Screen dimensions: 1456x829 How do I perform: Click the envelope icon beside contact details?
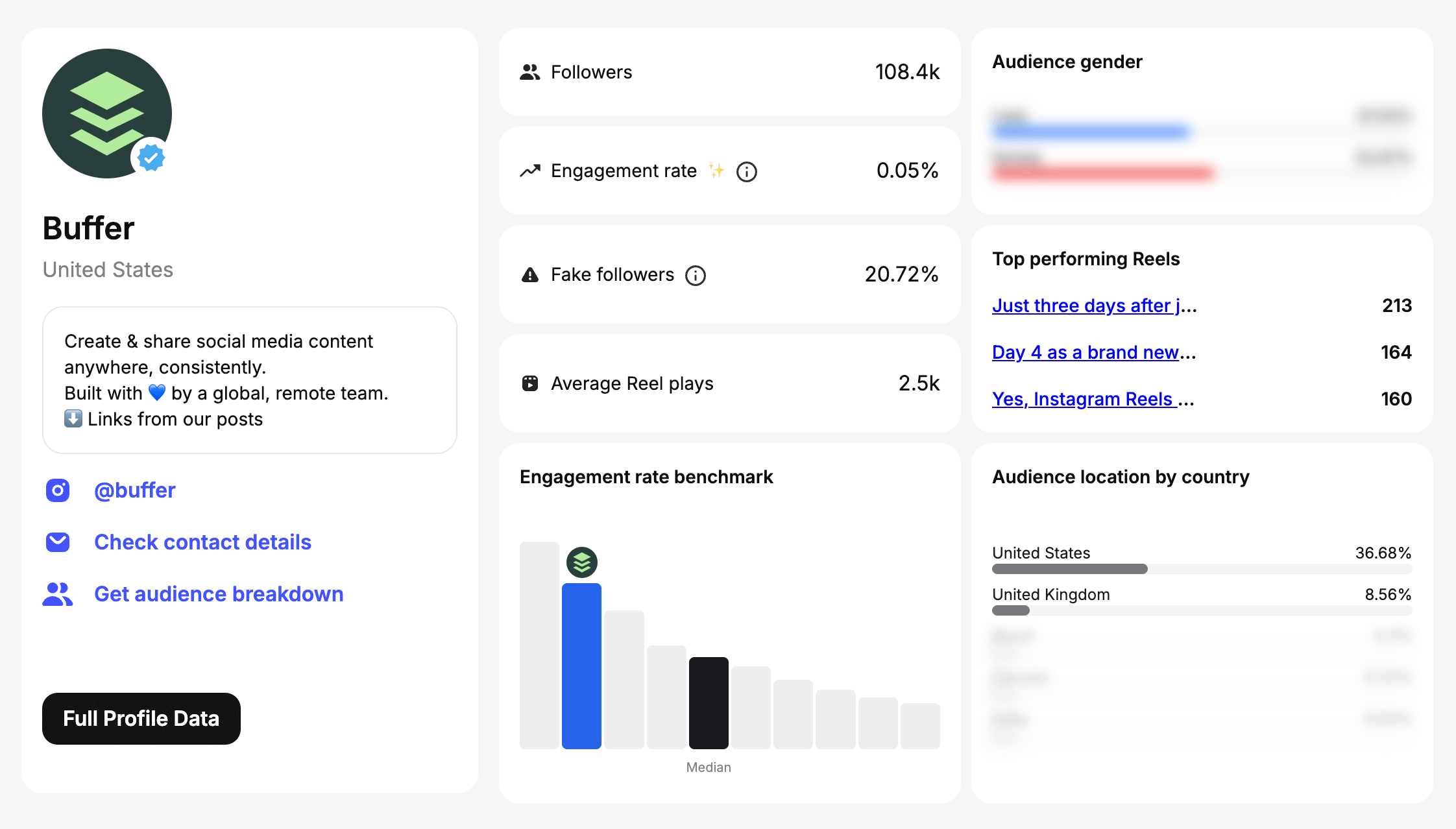[x=58, y=542]
